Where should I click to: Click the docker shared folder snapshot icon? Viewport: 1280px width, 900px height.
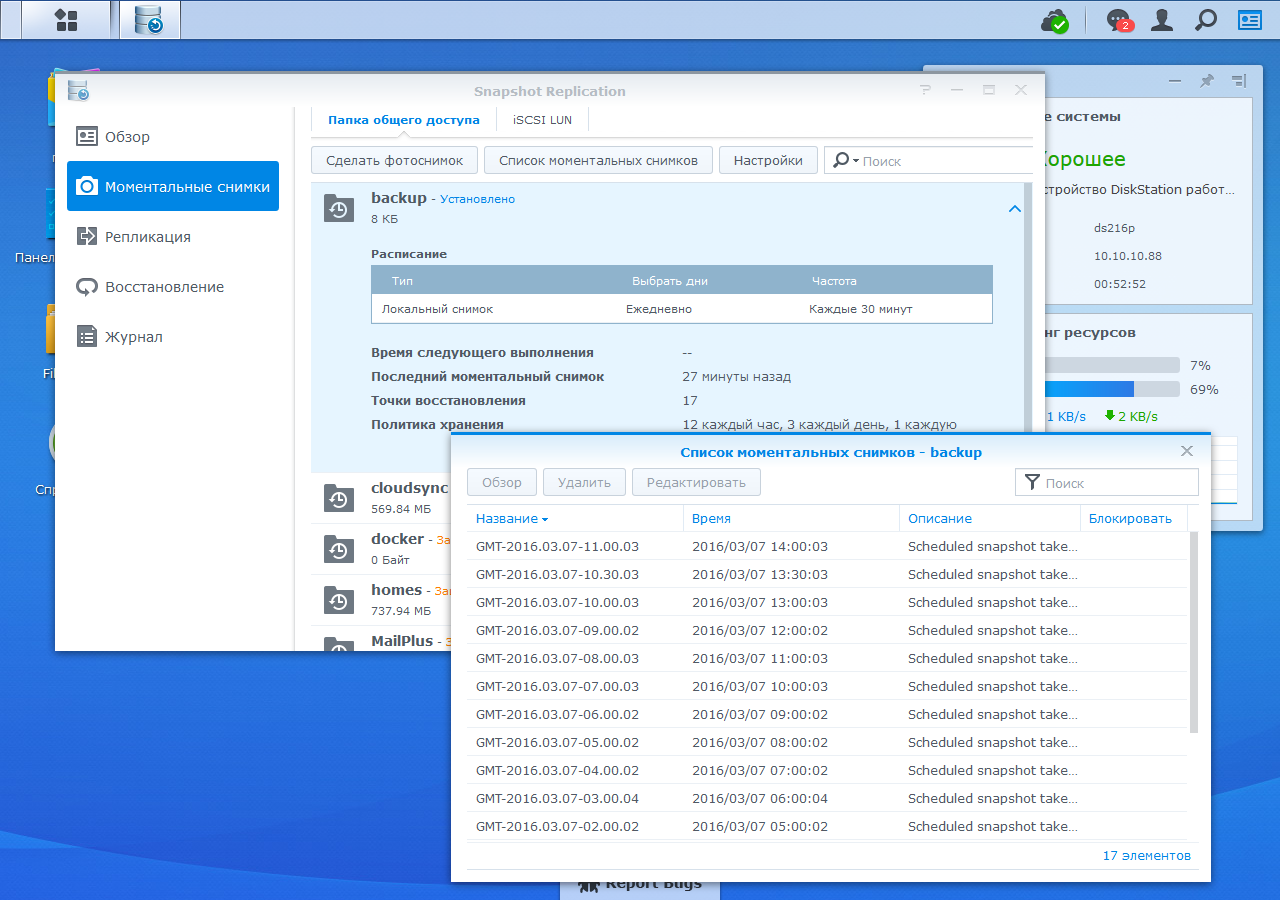338,548
